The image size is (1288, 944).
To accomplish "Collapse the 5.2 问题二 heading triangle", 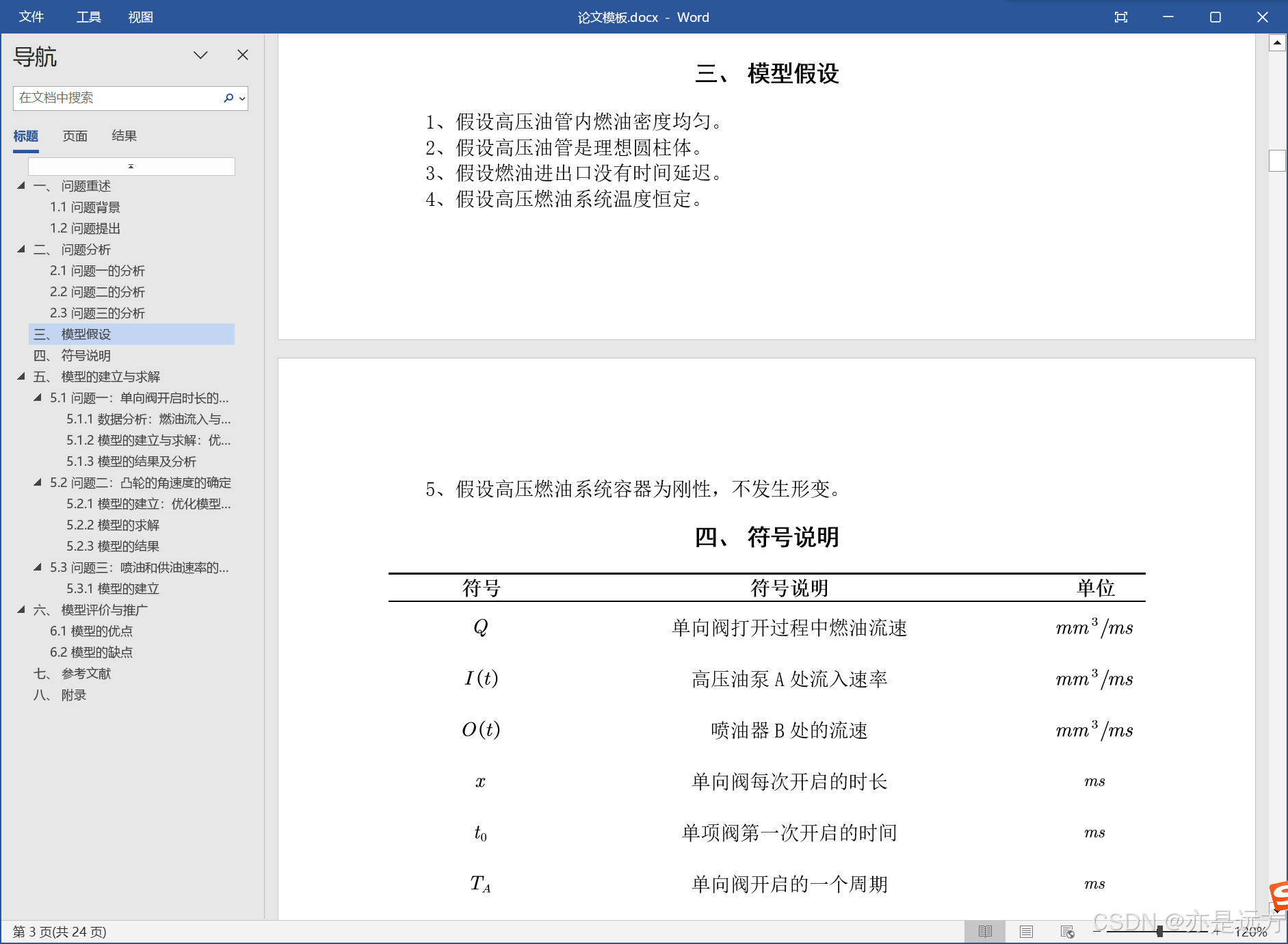I will tap(38, 482).
